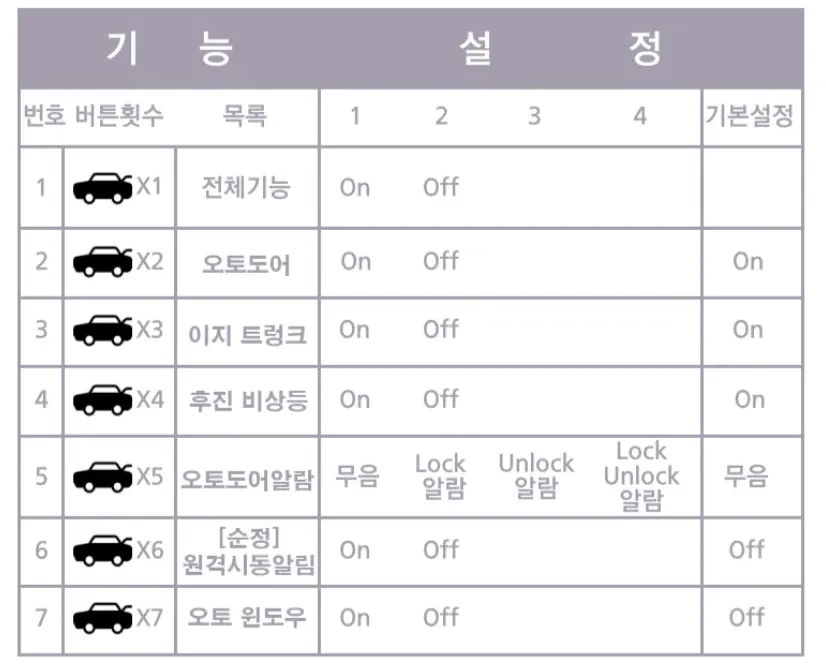Turn On the 오토도어 setting
The height and width of the screenshot is (664, 826).
pyautogui.click(x=355, y=262)
